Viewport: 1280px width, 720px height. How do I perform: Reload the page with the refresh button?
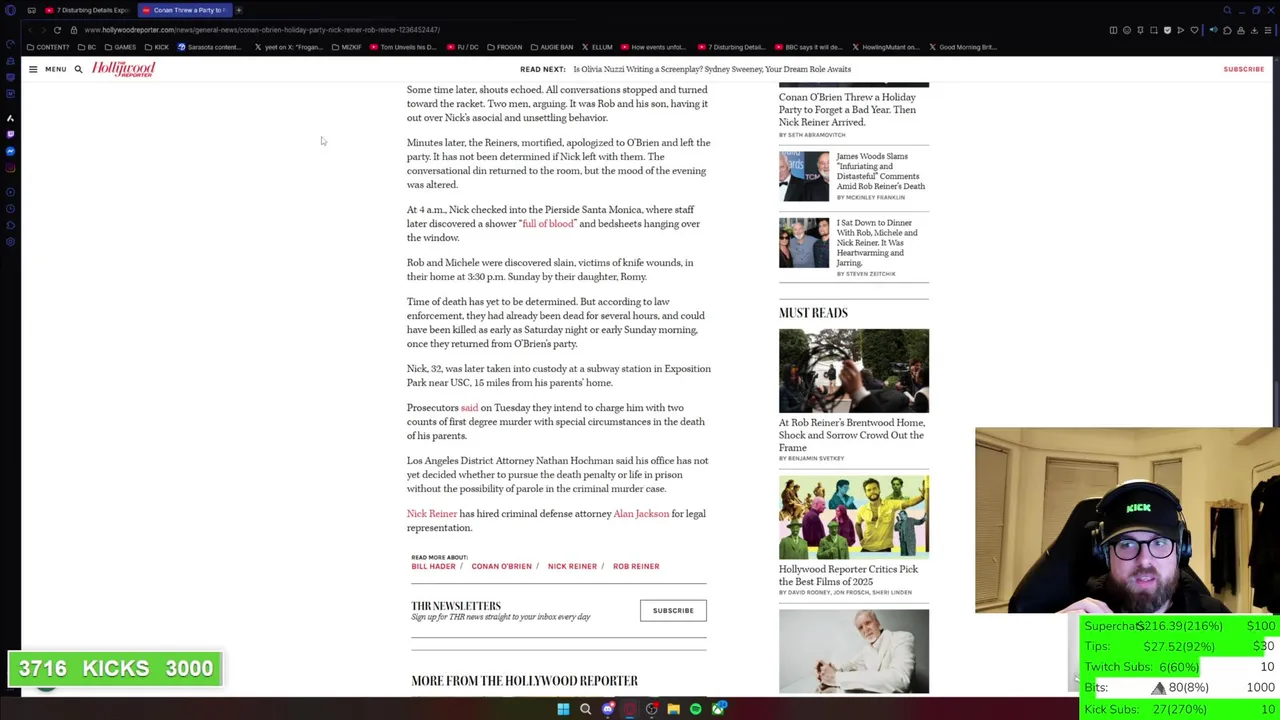[x=57, y=30]
